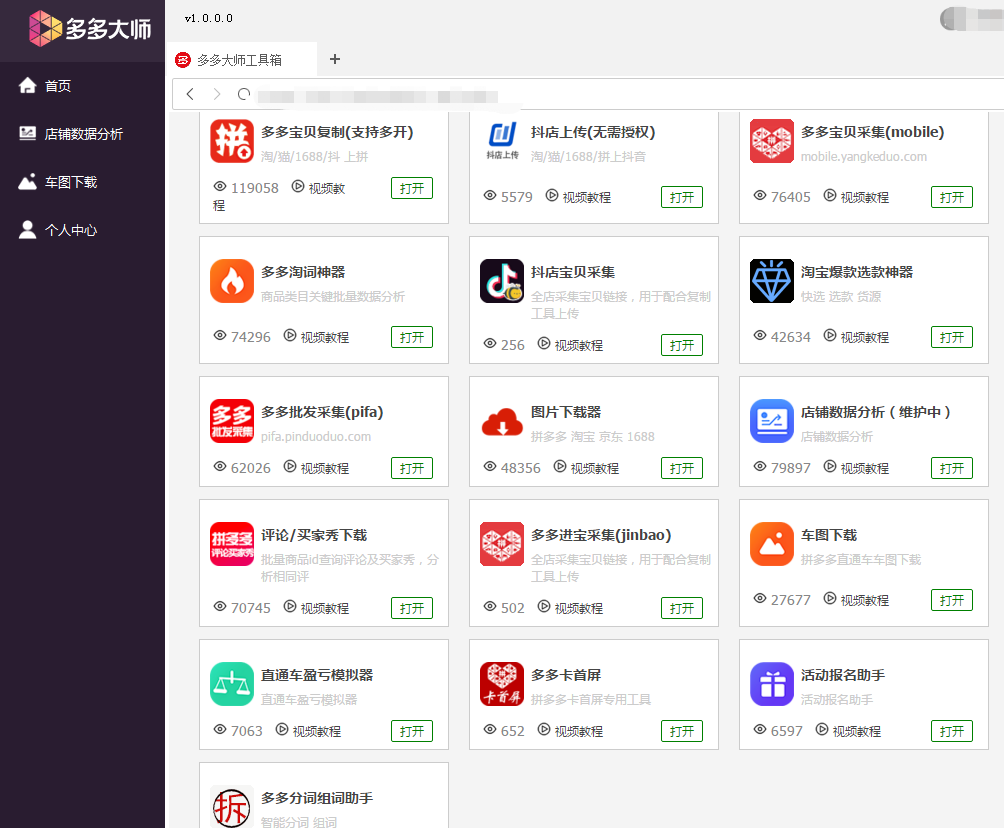Click the 淘宝爆款选款神器 diamond icon
The image size is (1004, 828).
[772, 281]
